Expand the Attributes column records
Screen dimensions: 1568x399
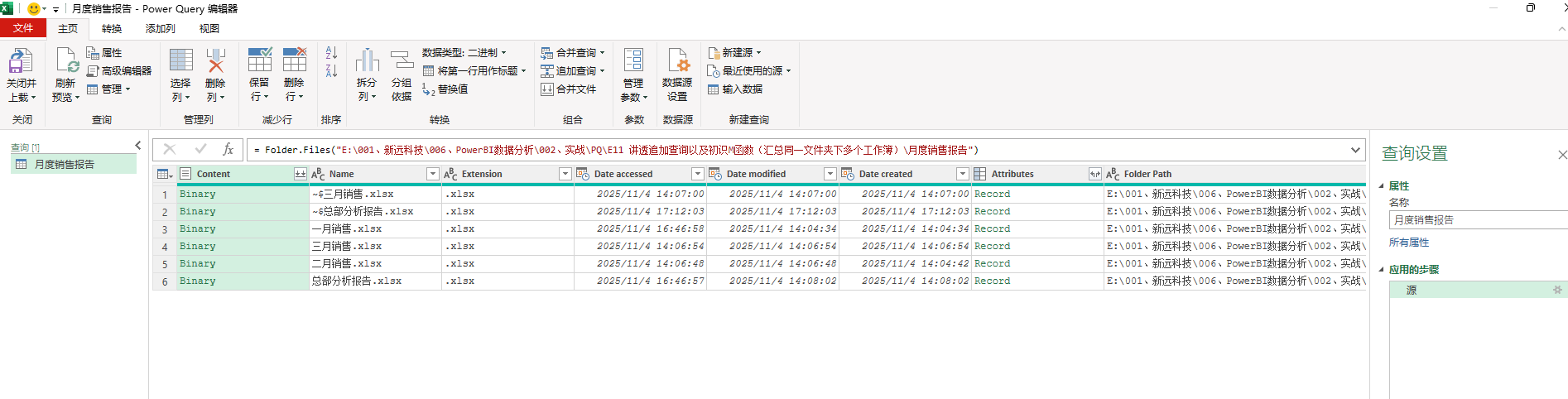(x=1094, y=174)
